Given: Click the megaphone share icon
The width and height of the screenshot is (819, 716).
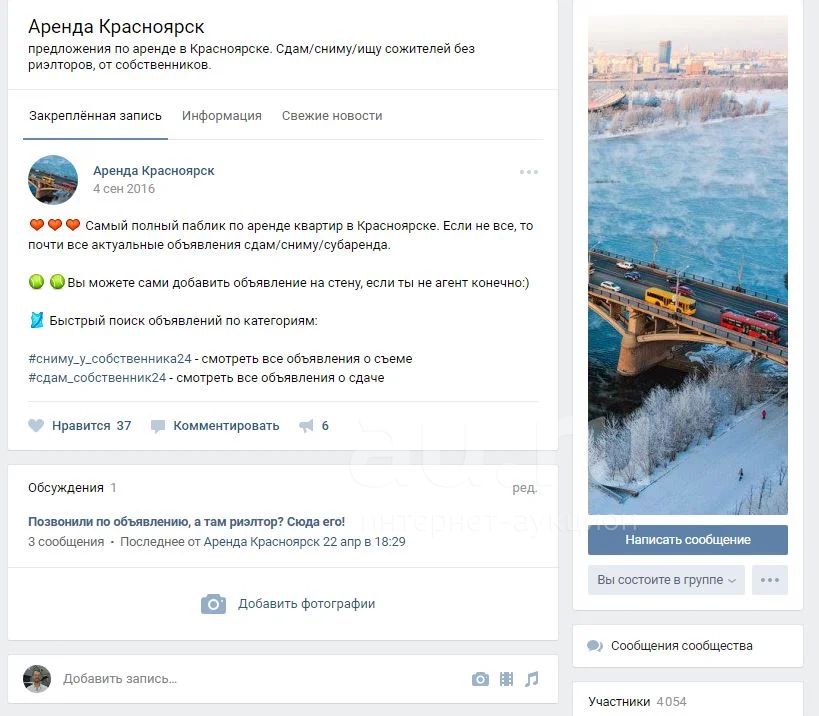Looking at the screenshot, I should pos(306,426).
